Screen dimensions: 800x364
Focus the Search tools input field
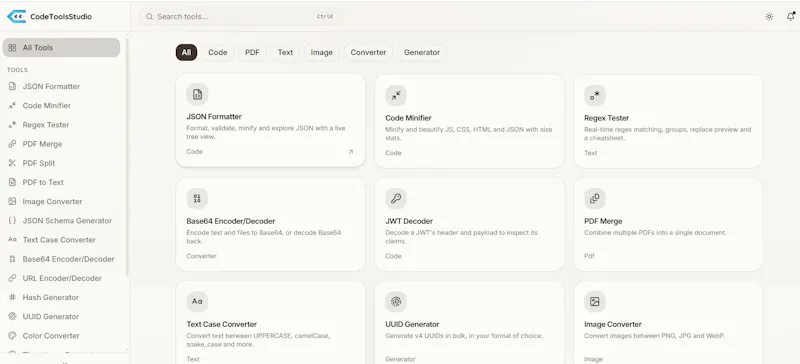[x=241, y=16]
